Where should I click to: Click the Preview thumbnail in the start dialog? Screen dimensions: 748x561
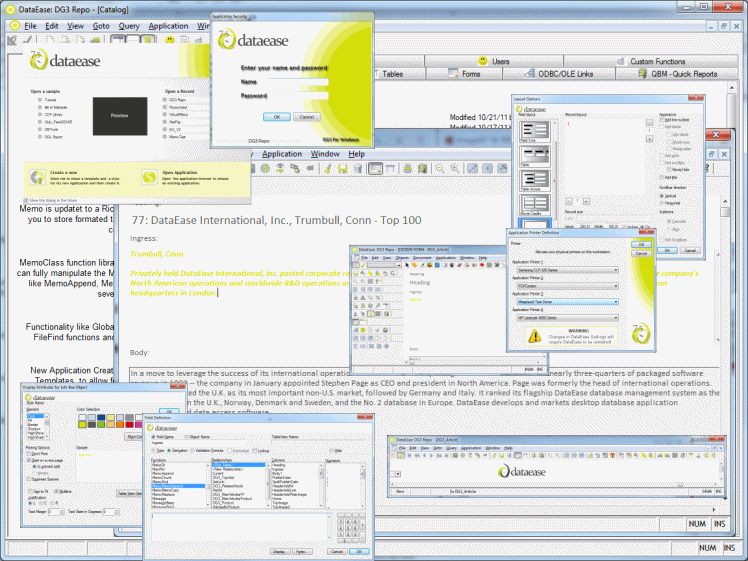[x=120, y=116]
